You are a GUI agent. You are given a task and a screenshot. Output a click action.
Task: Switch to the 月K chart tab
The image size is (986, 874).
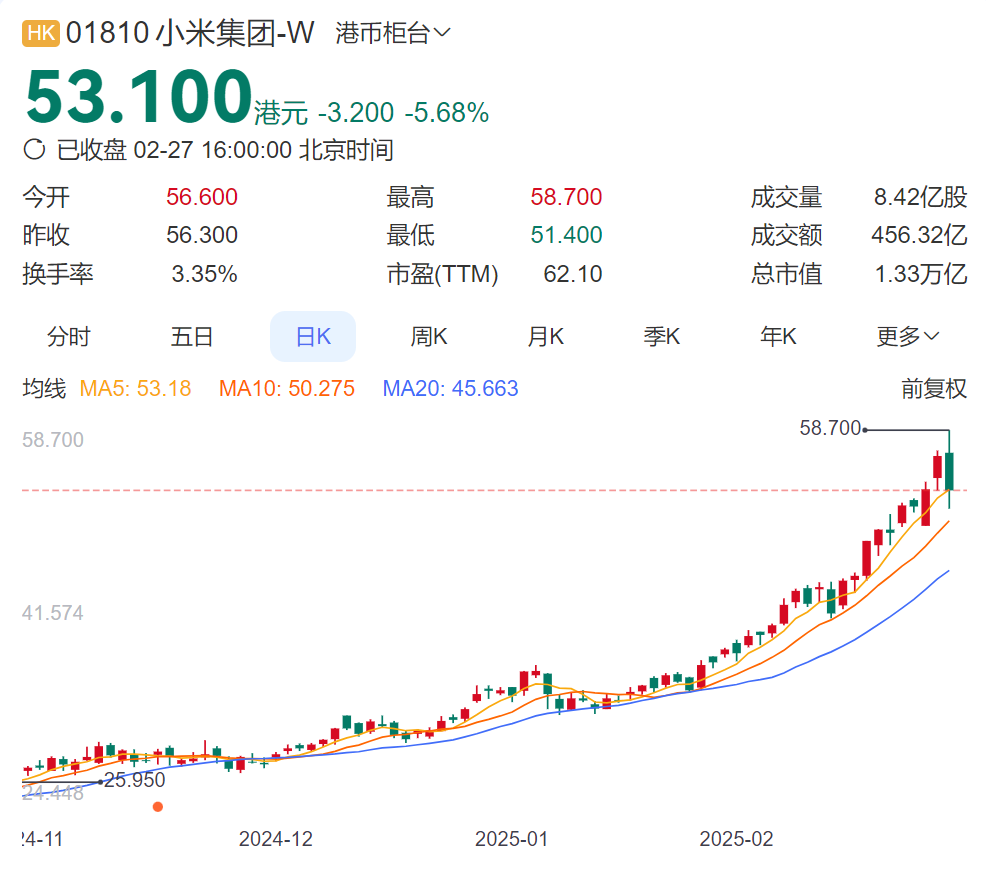point(545,337)
